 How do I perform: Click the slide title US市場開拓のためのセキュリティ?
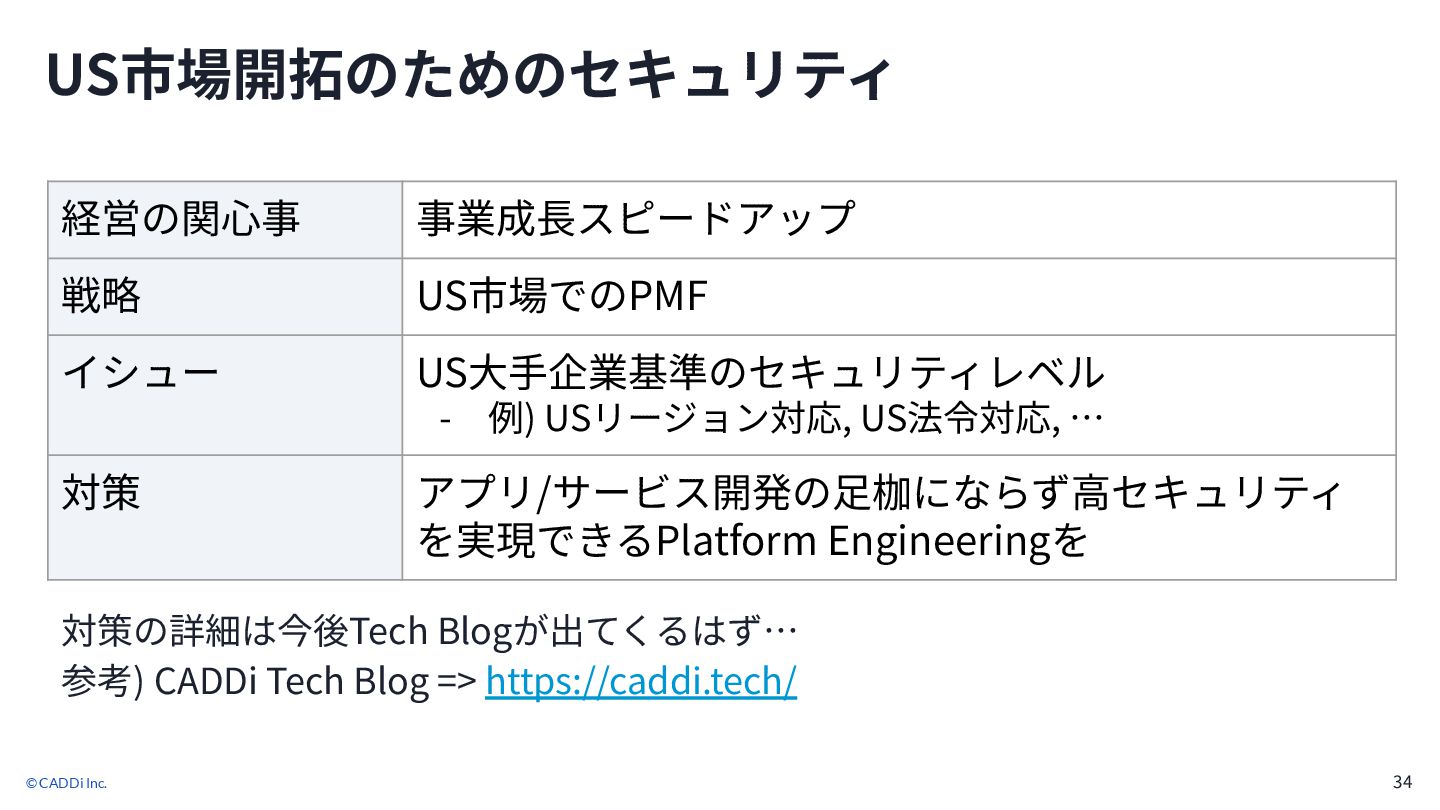467,75
